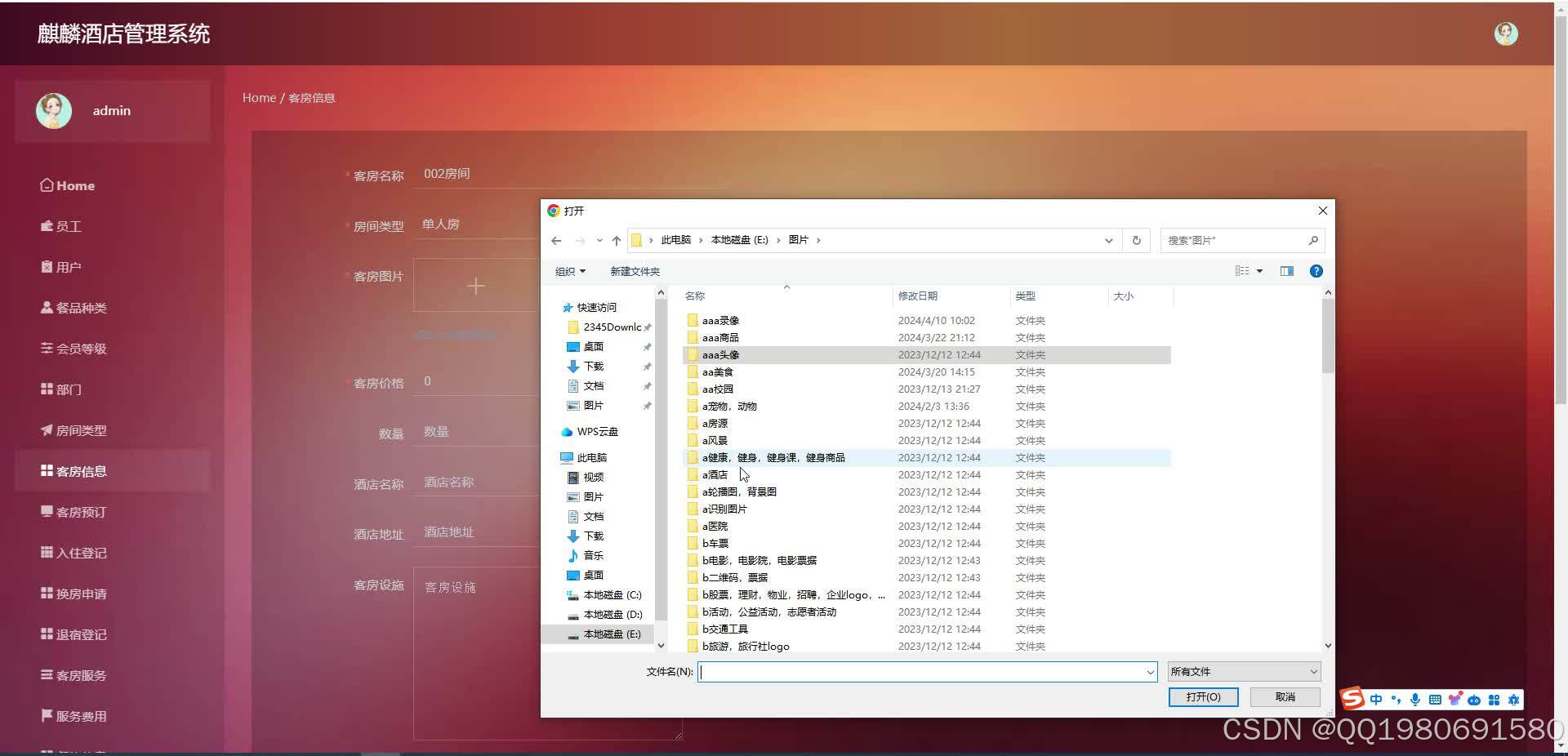The height and width of the screenshot is (756, 1568).
Task: Select the 客房预订 sidebar icon
Action: (x=47, y=511)
